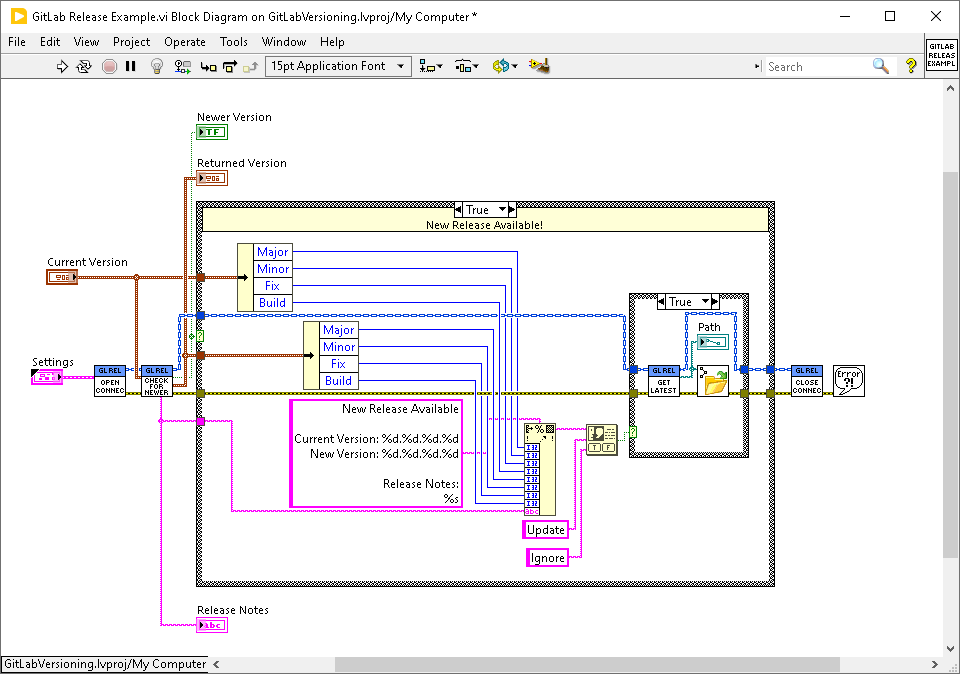960x674 pixels.
Task: Click the Pause button in toolbar
Action: click(130, 66)
